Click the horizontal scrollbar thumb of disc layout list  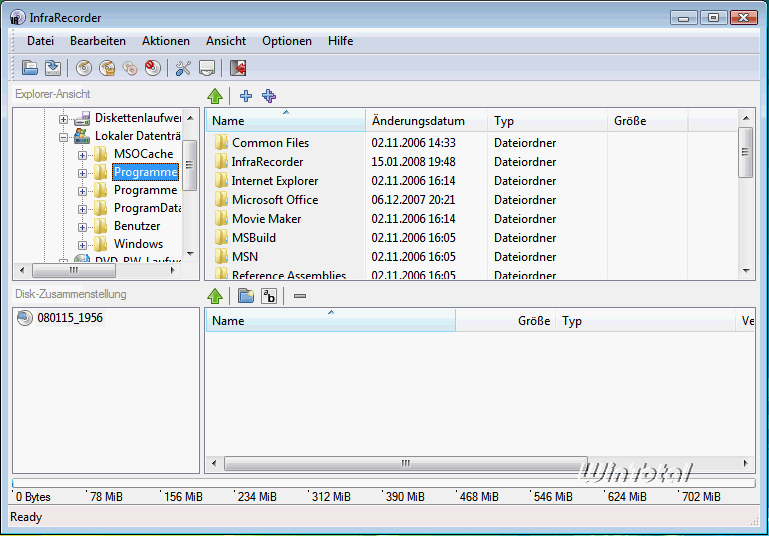(406, 463)
